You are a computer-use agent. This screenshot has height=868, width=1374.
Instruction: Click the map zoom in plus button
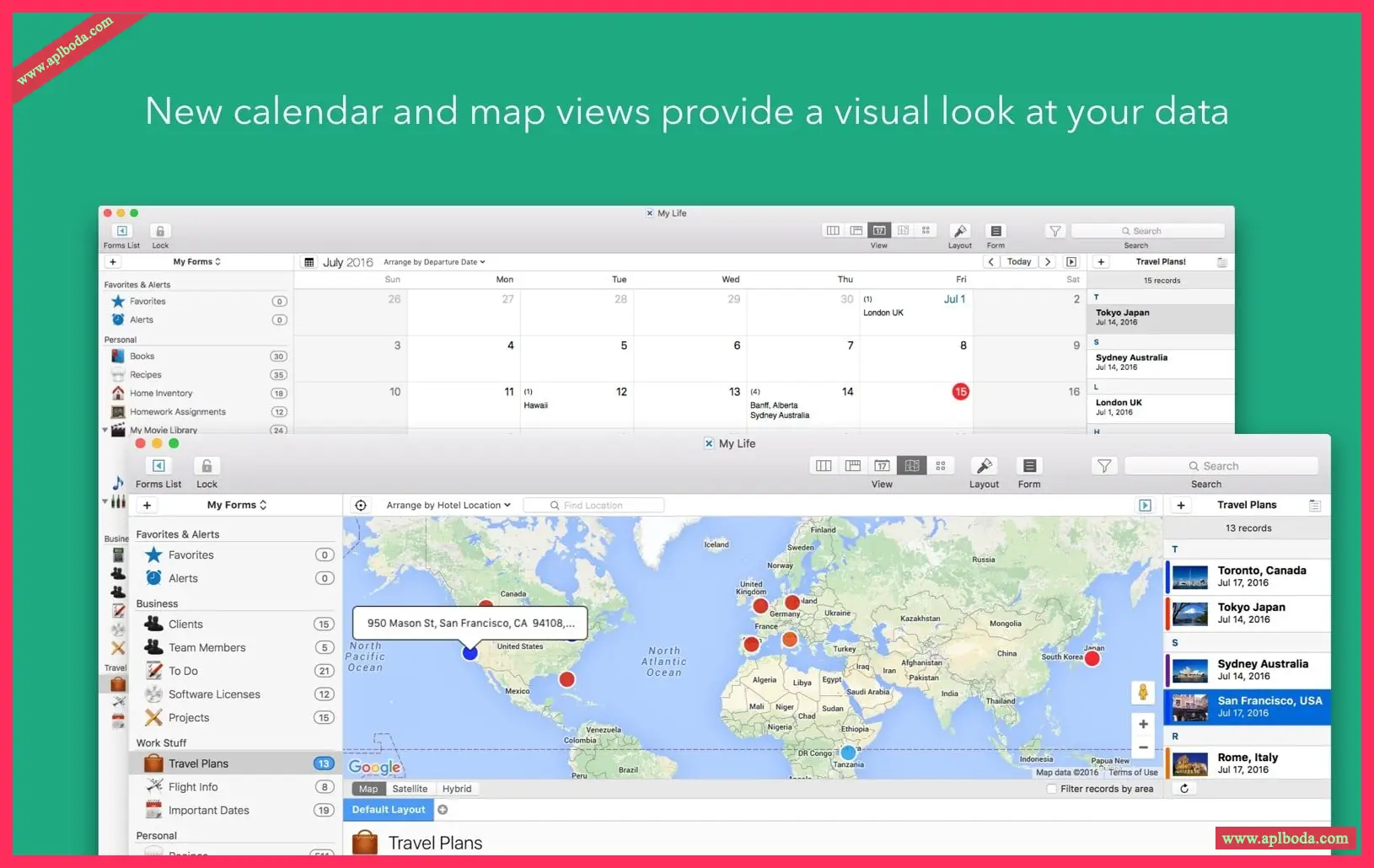(1143, 724)
